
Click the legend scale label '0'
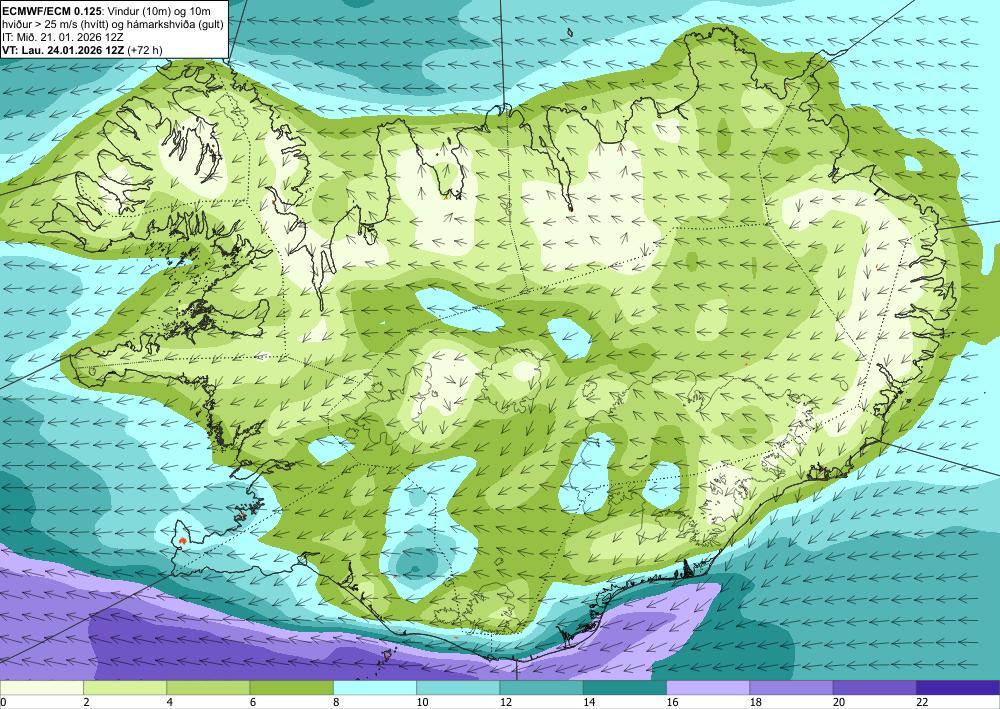[x=3, y=702]
